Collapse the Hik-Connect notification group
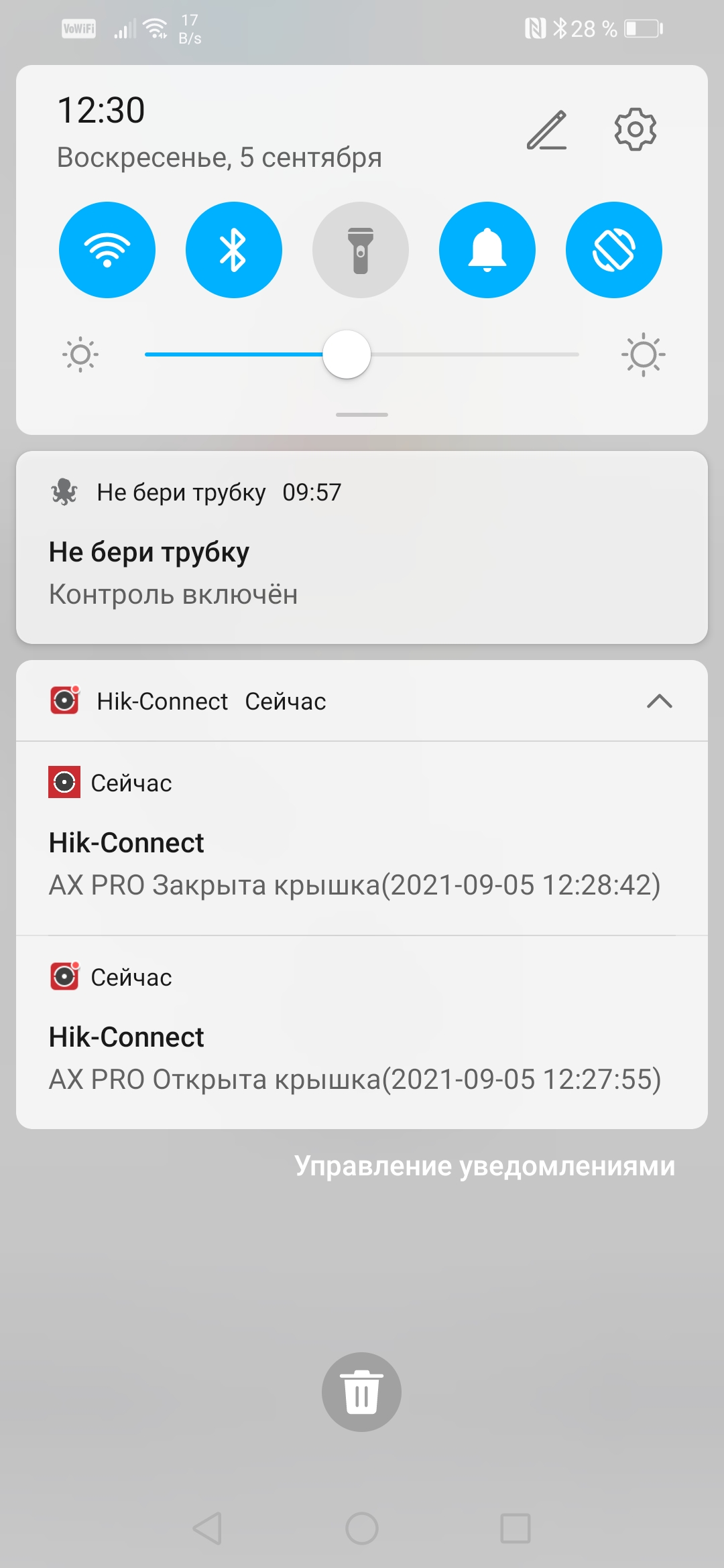Viewport: 724px width, 1568px height. click(660, 701)
